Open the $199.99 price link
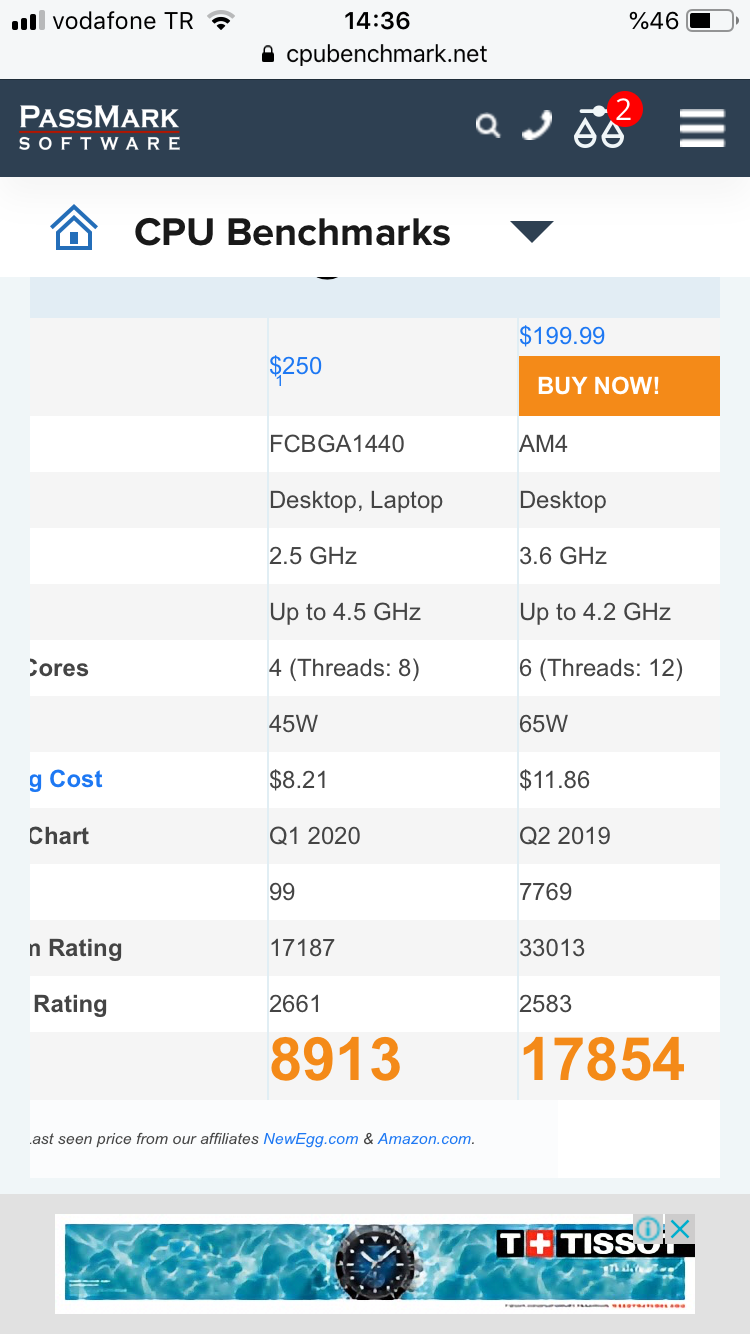 pos(562,336)
